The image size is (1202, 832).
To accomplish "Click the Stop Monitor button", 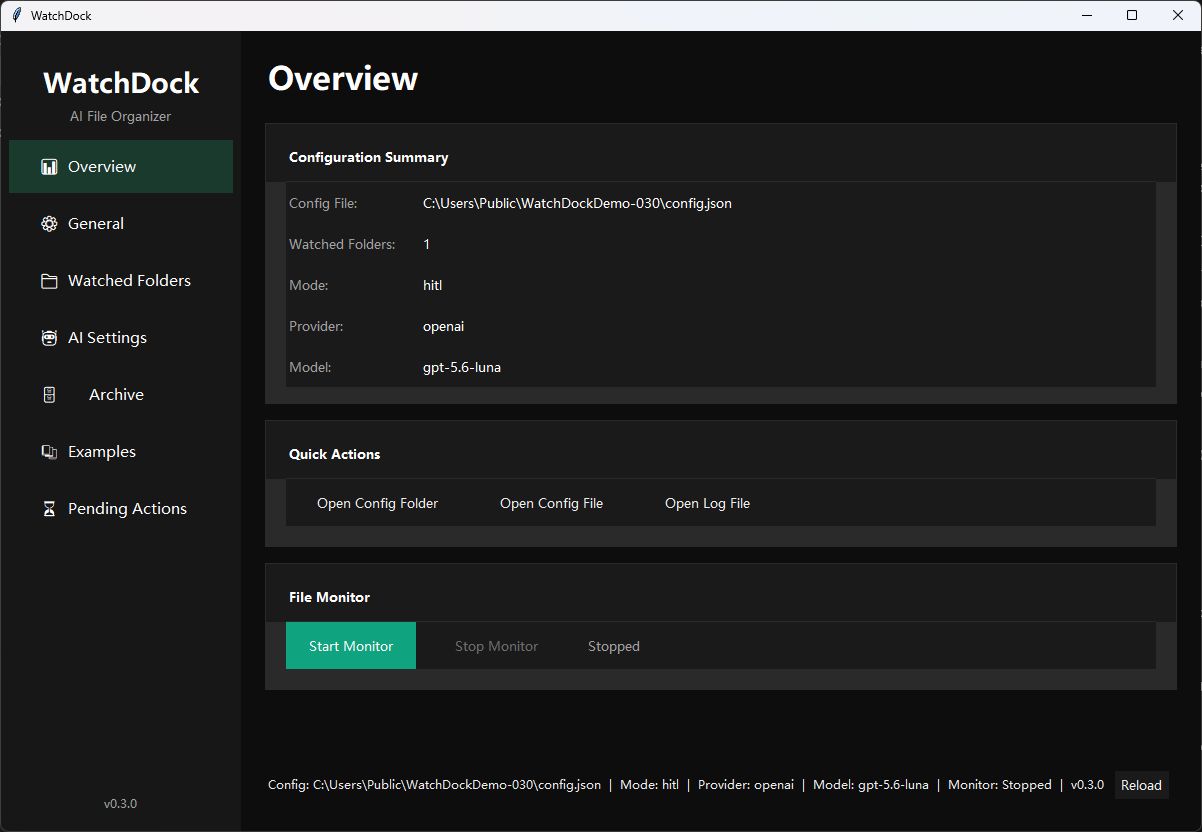I will [497, 646].
